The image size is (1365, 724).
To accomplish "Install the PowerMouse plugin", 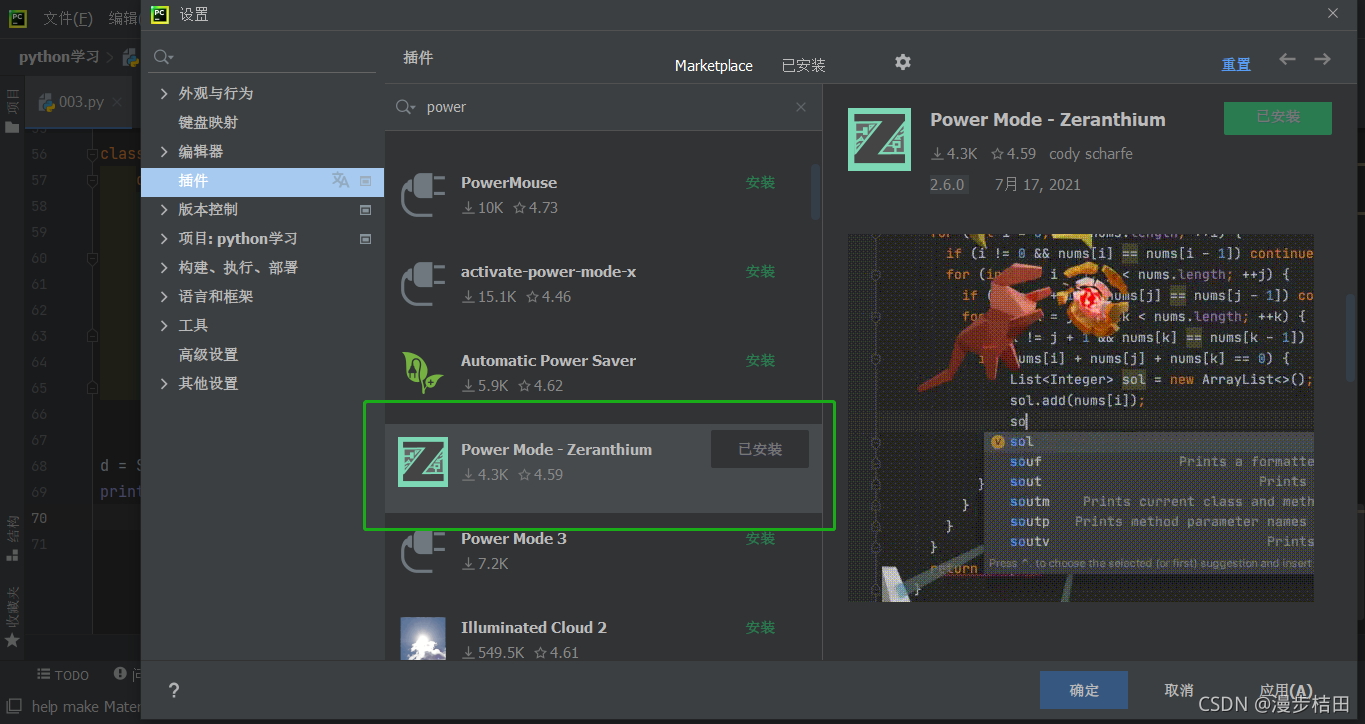I will click(760, 183).
